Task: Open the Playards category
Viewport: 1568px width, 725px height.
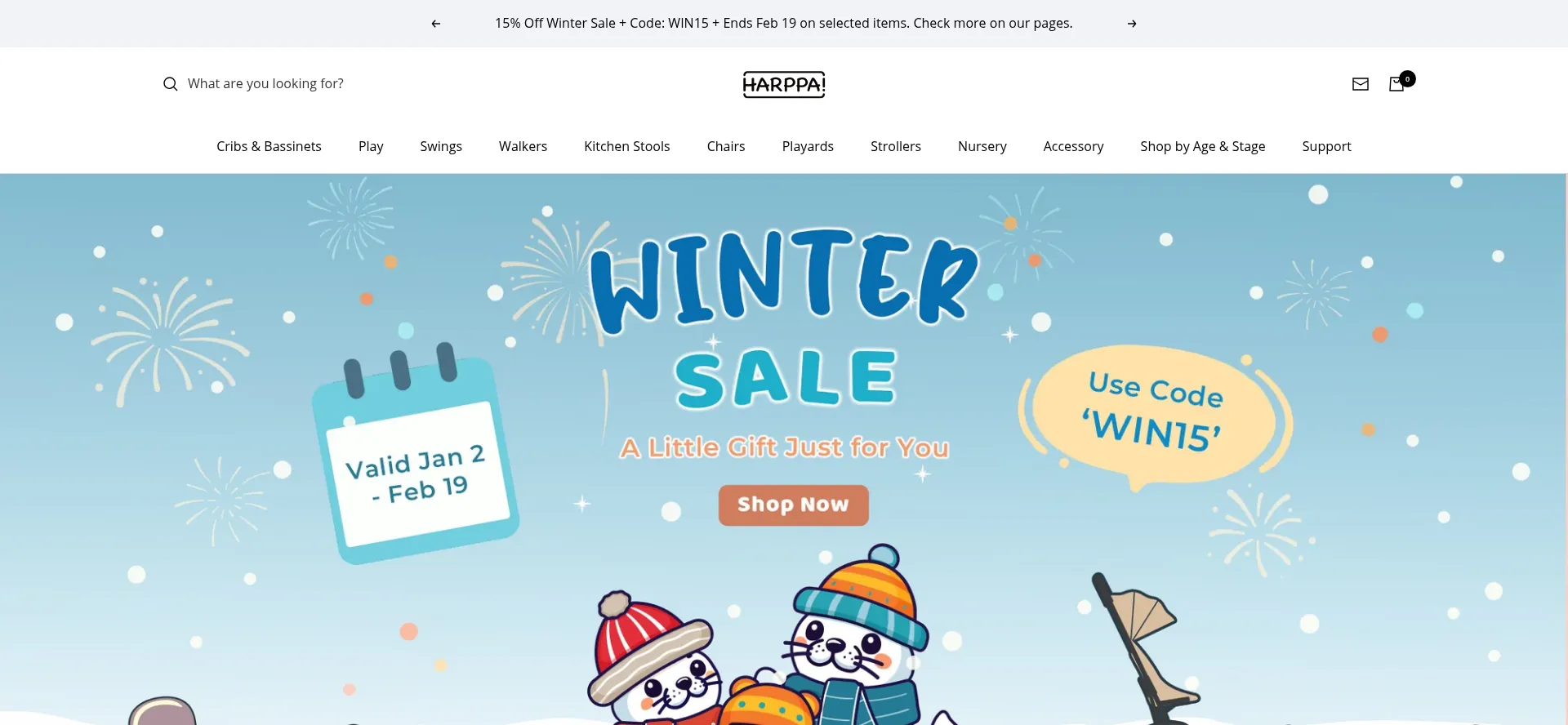Action: point(808,146)
